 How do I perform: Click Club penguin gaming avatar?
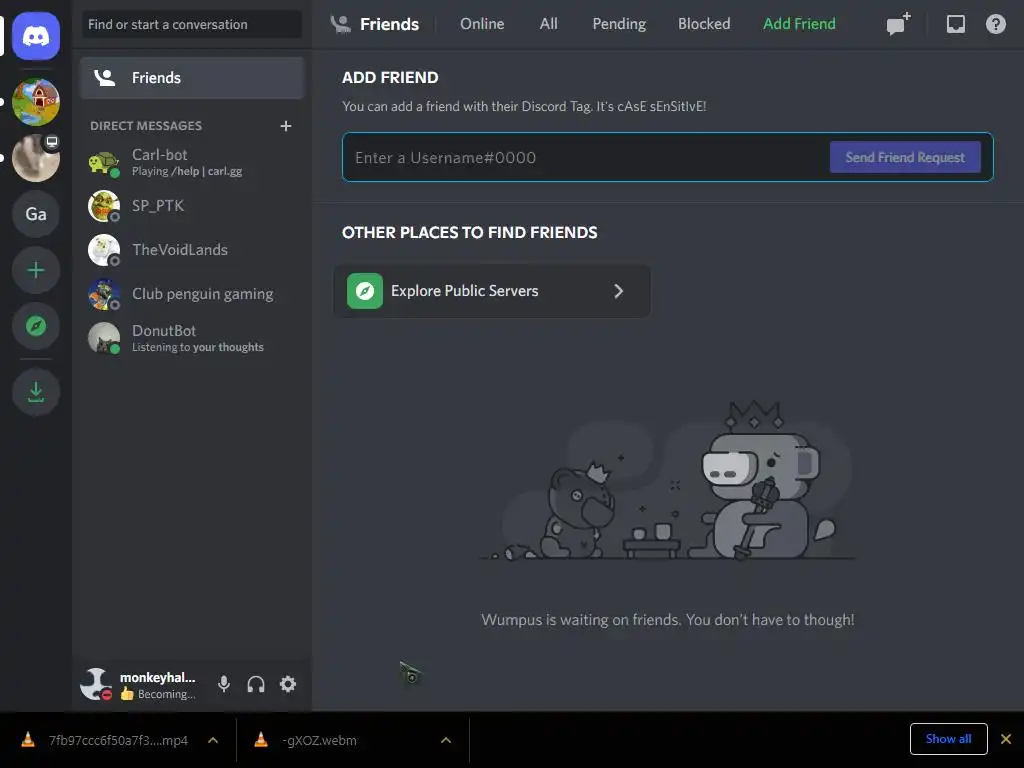(104, 294)
